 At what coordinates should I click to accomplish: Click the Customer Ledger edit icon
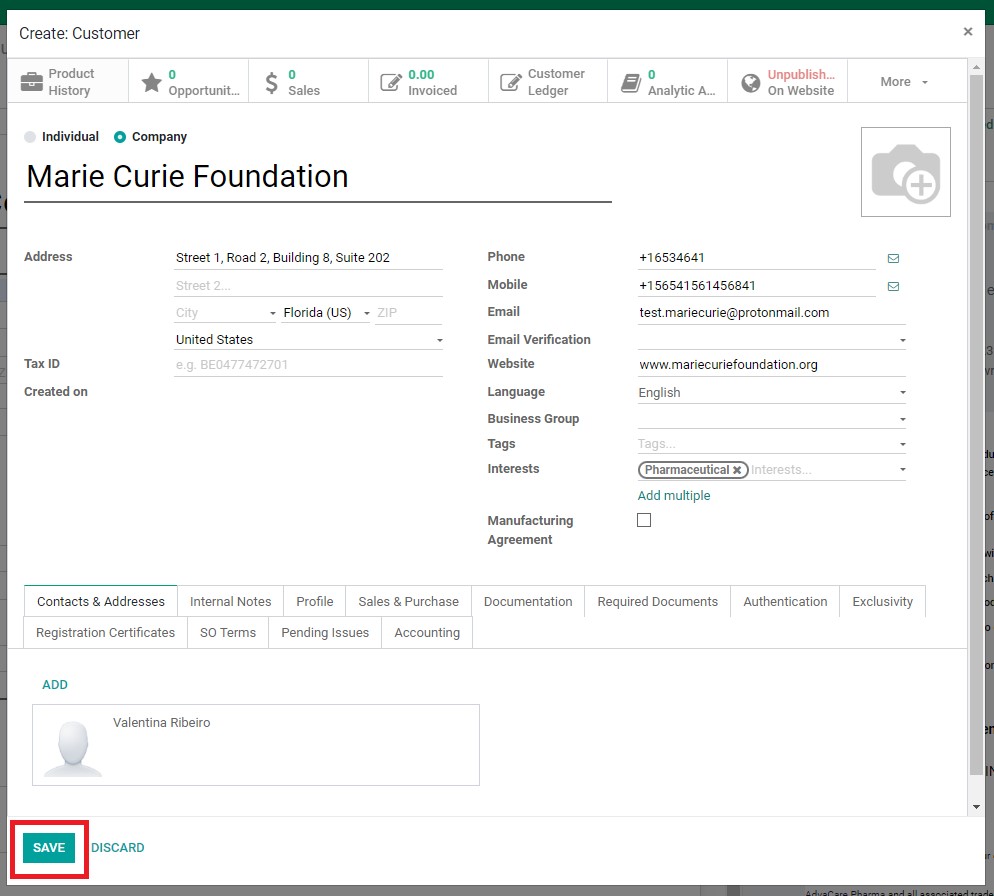(x=510, y=82)
